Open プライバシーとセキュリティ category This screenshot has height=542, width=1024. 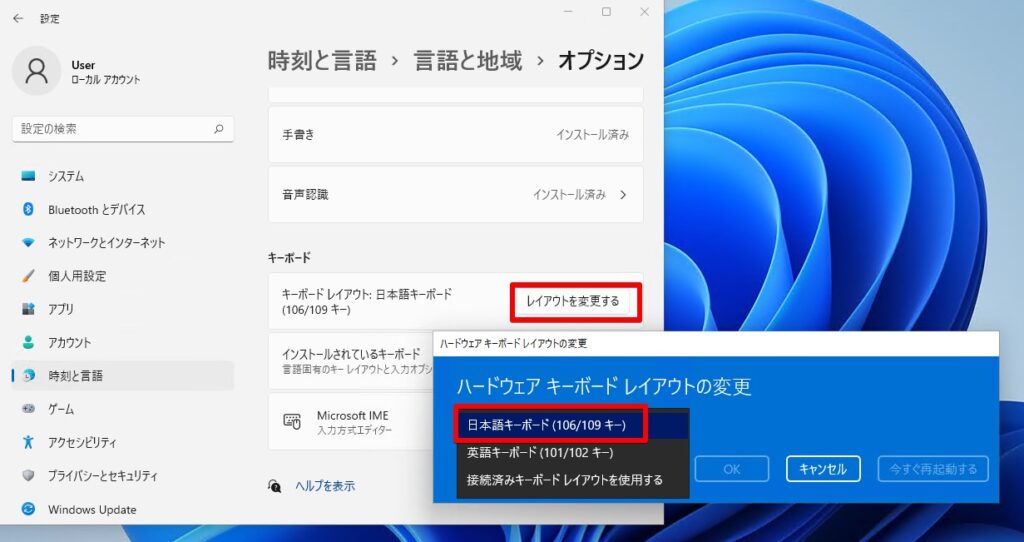(x=123, y=476)
